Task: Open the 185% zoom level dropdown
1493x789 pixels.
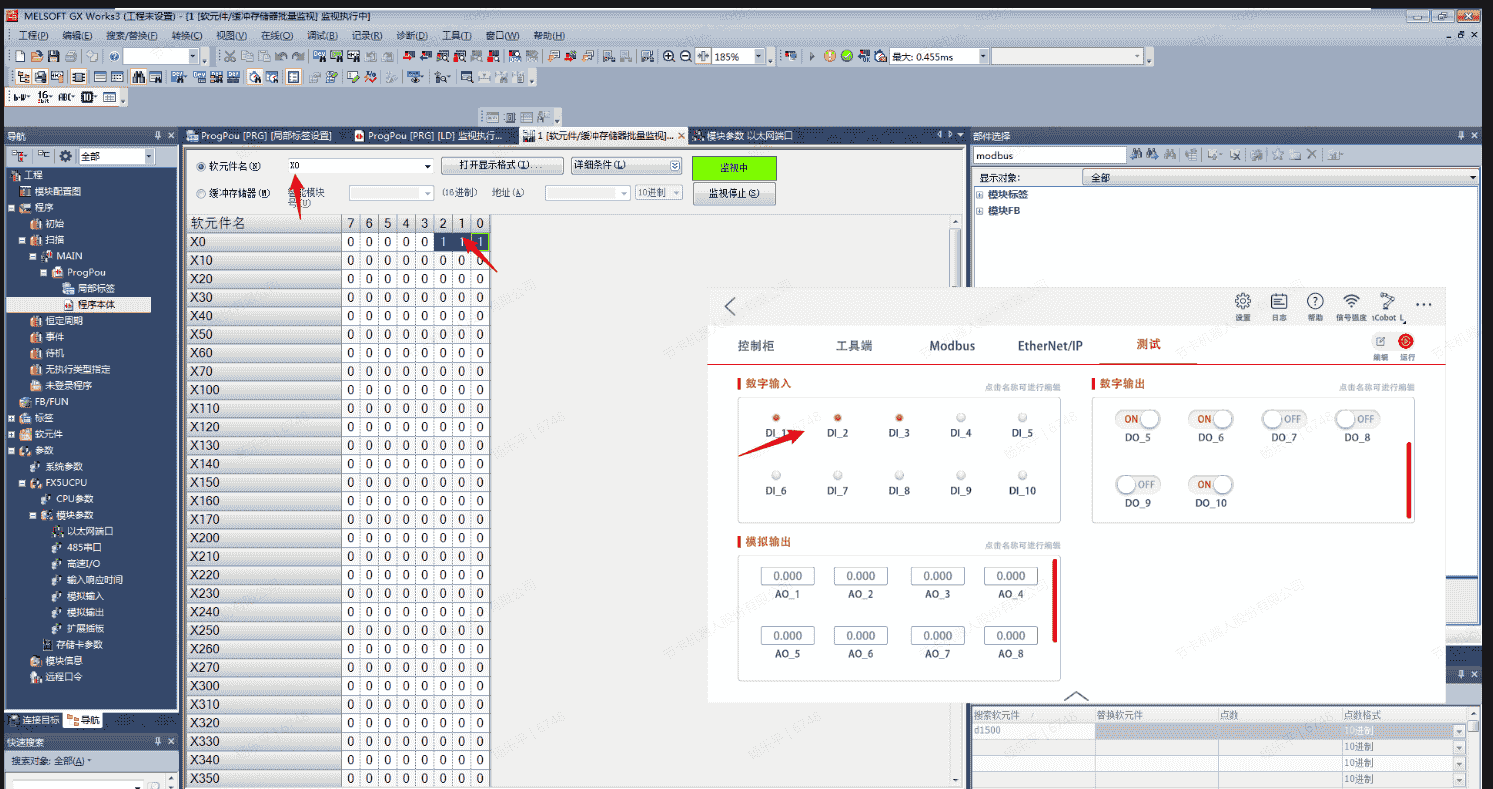Action: tap(759, 57)
